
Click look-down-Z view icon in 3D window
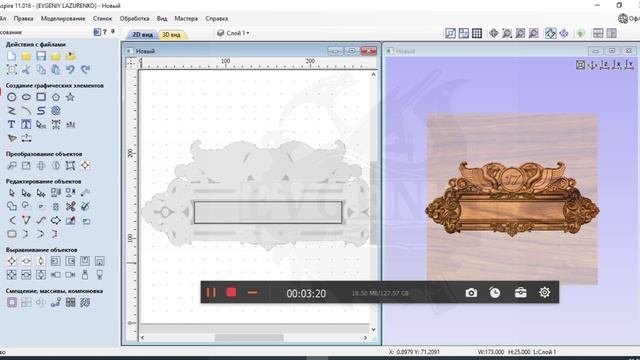coord(605,64)
